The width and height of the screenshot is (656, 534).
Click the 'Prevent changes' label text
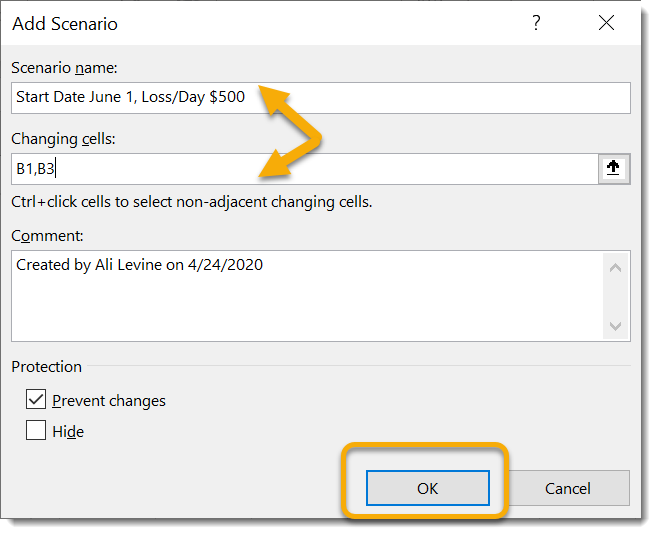point(109,401)
